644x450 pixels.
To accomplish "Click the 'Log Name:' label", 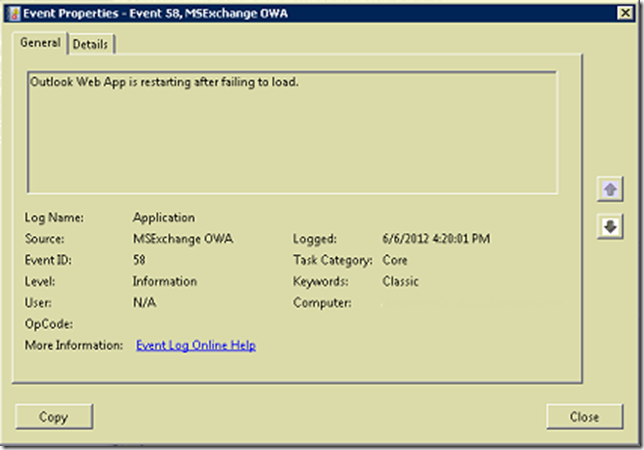I will [54, 218].
